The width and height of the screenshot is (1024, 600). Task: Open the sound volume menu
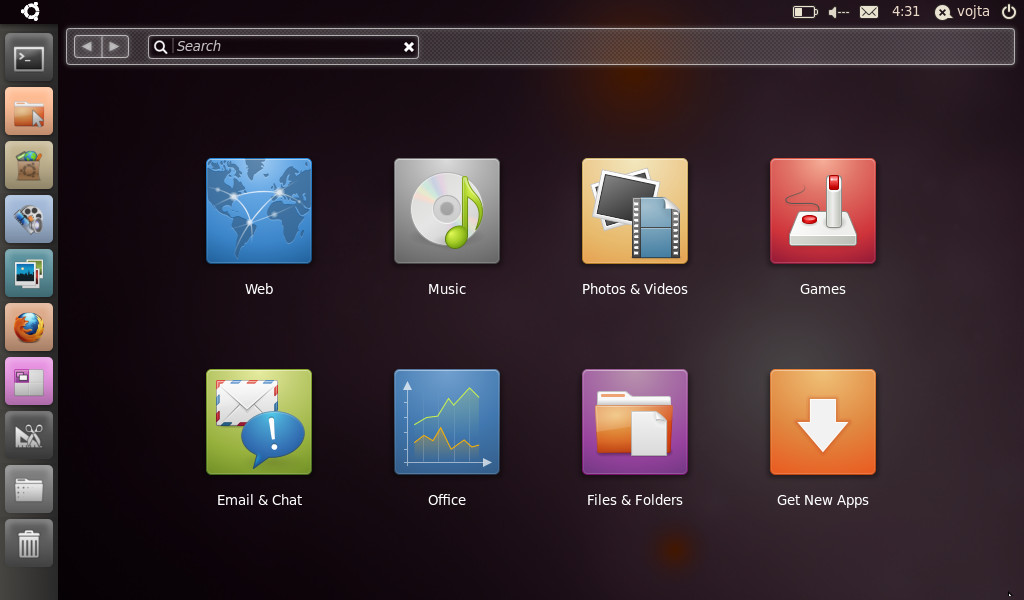(838, 12)
